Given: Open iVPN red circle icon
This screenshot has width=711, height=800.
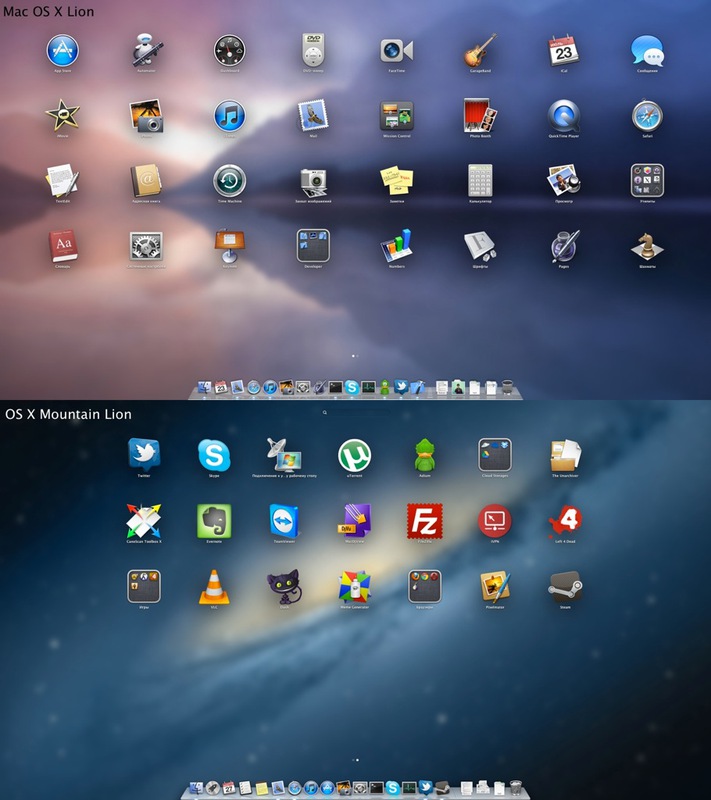Looking at the screenshot, I should (x=495, y=520).
